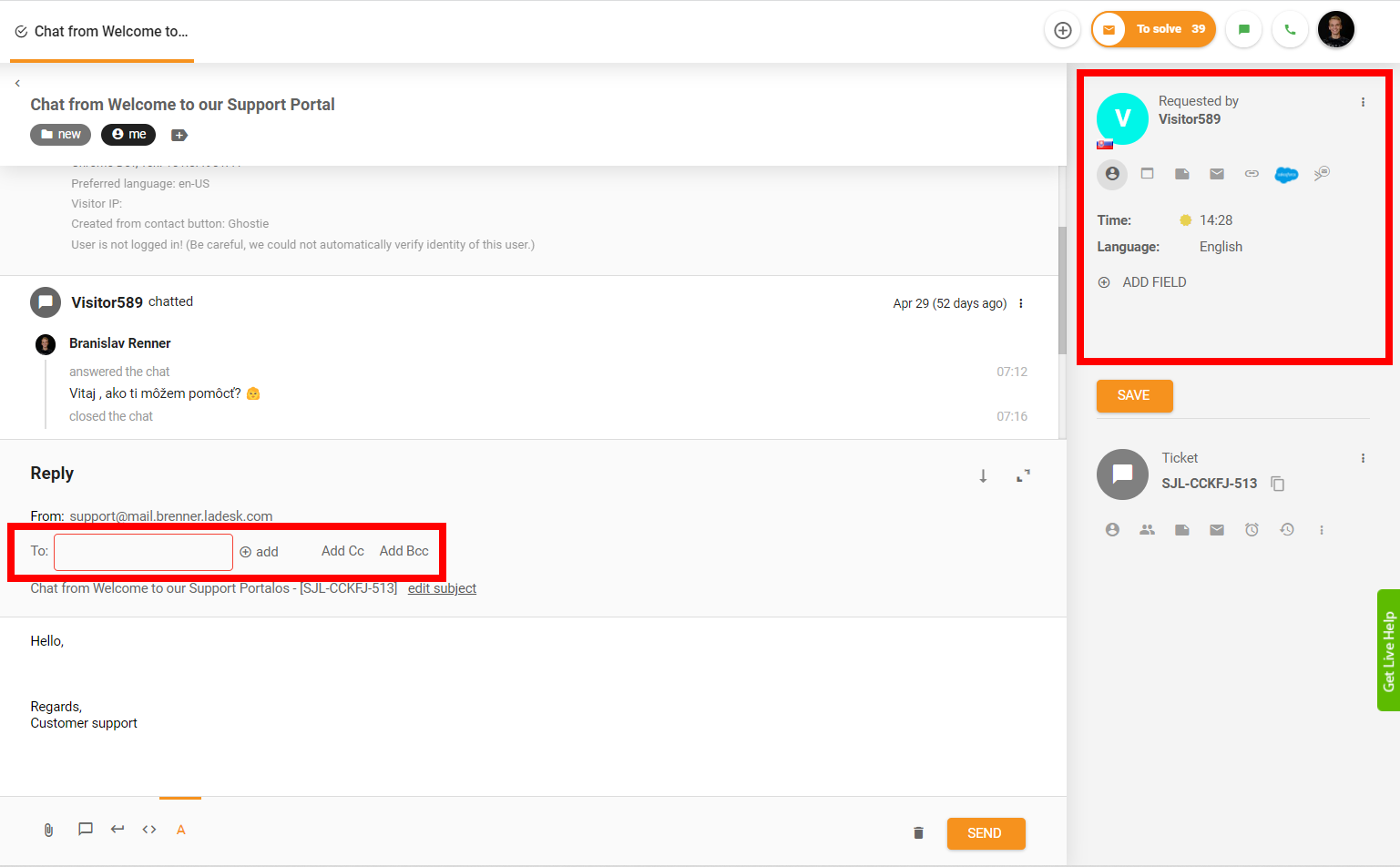Open the canned message icon in reply toolbar

click(86, 829)
